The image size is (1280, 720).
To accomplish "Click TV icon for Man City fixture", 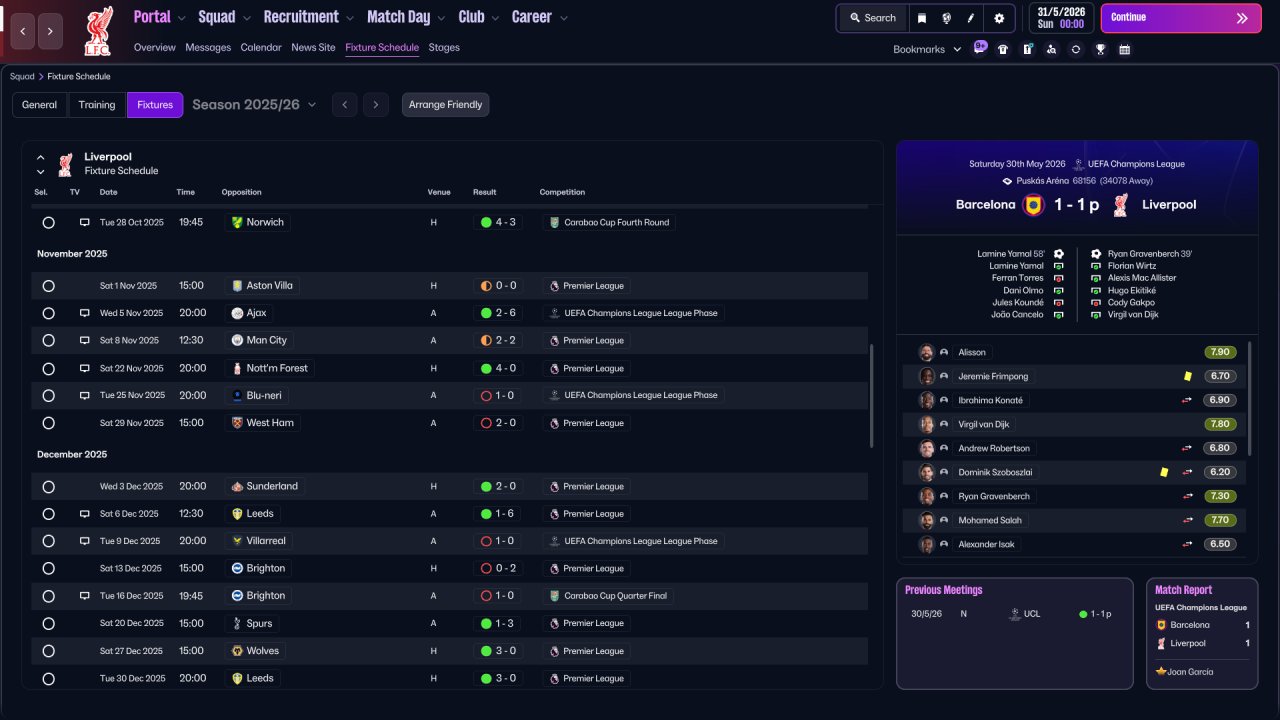I will pyautogui.click(x=85, y=340).
